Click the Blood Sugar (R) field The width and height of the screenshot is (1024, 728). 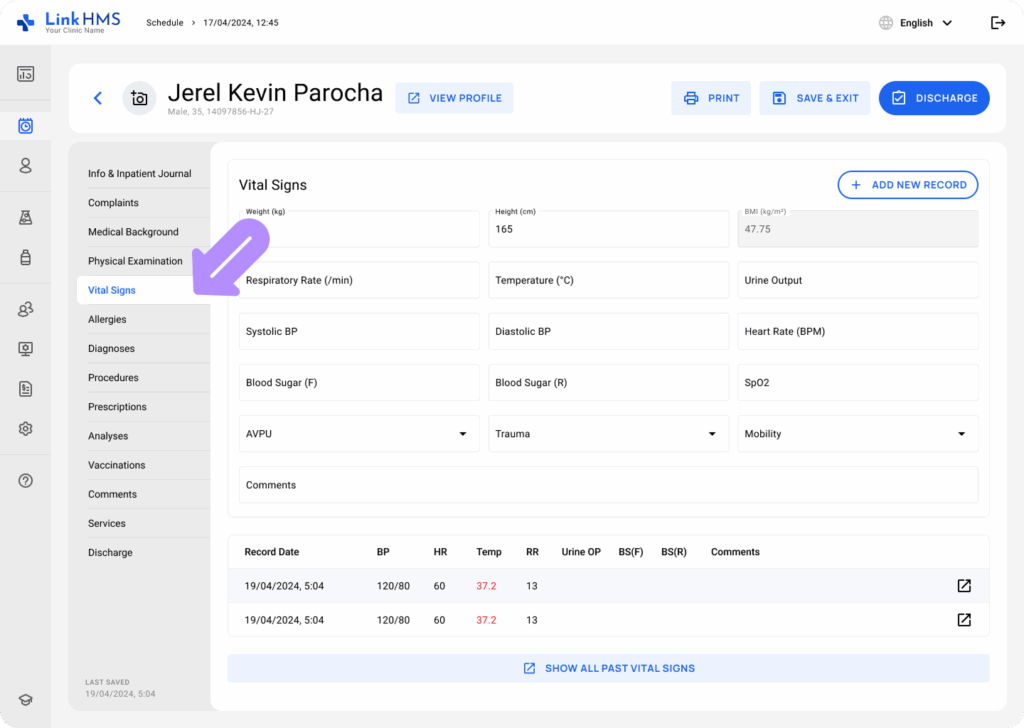click(x=609, y=383)
